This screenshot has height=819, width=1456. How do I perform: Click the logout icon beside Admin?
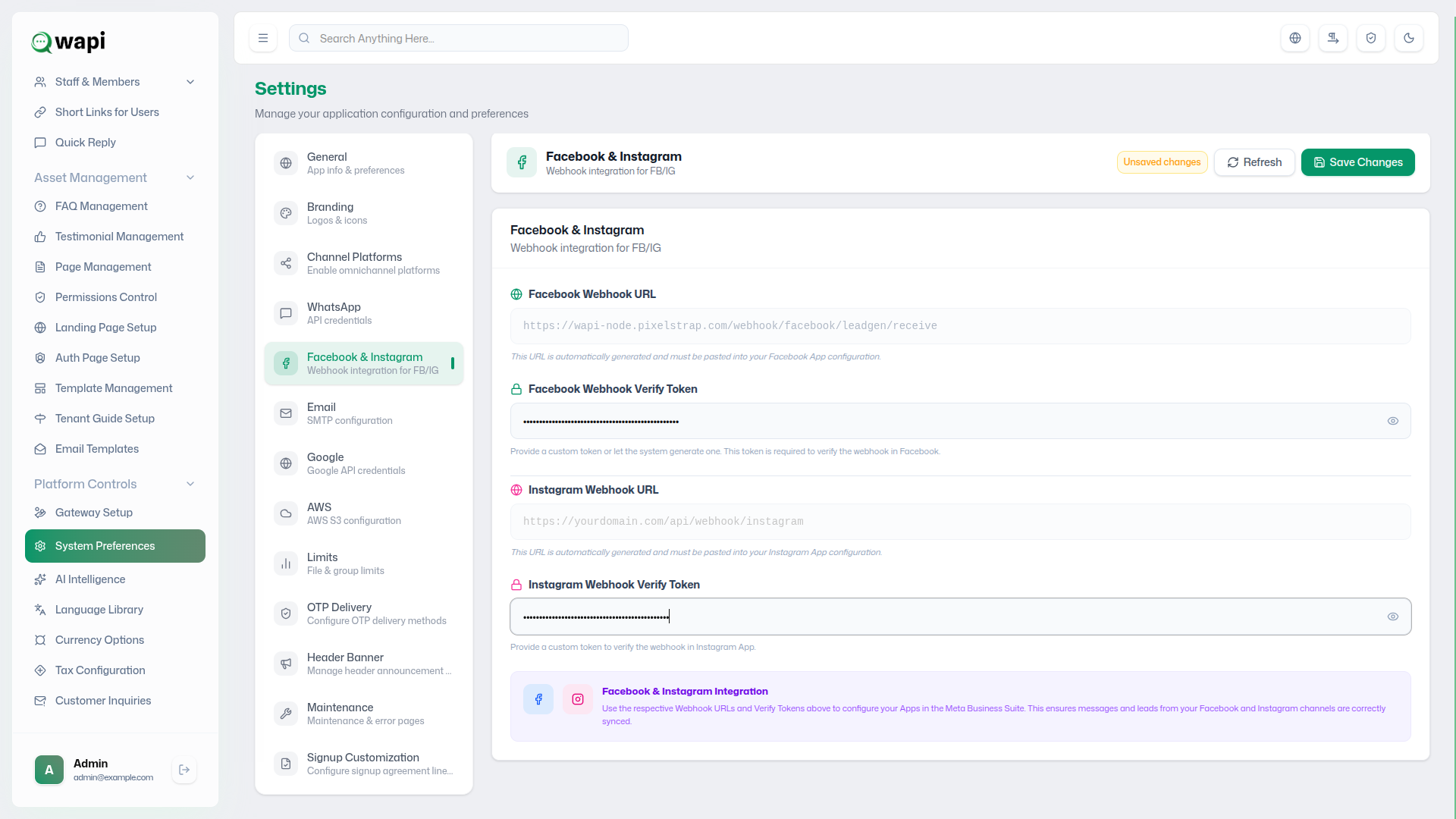(x=184, y=770)
